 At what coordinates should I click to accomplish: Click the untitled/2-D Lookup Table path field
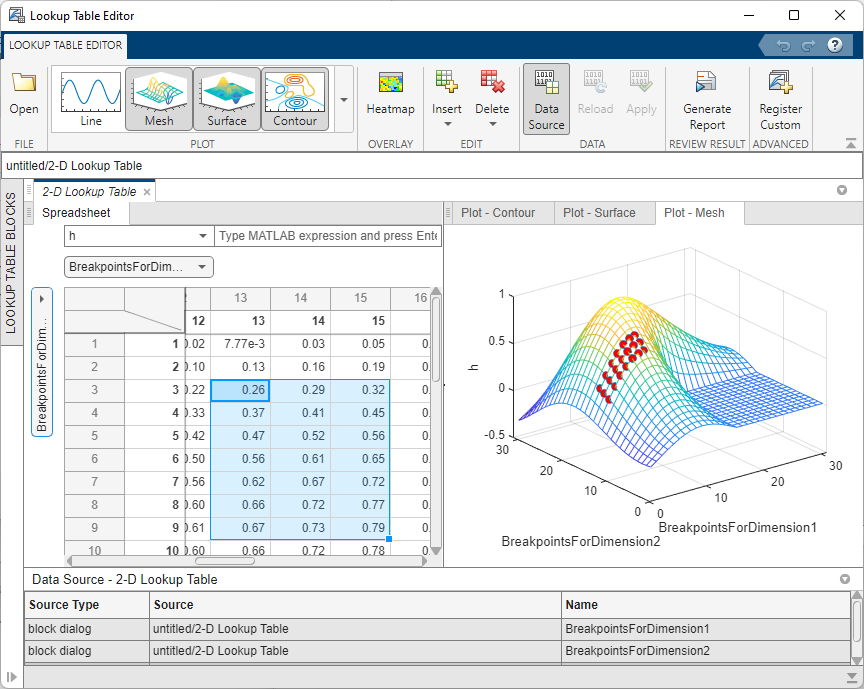[x=431, y=166]
